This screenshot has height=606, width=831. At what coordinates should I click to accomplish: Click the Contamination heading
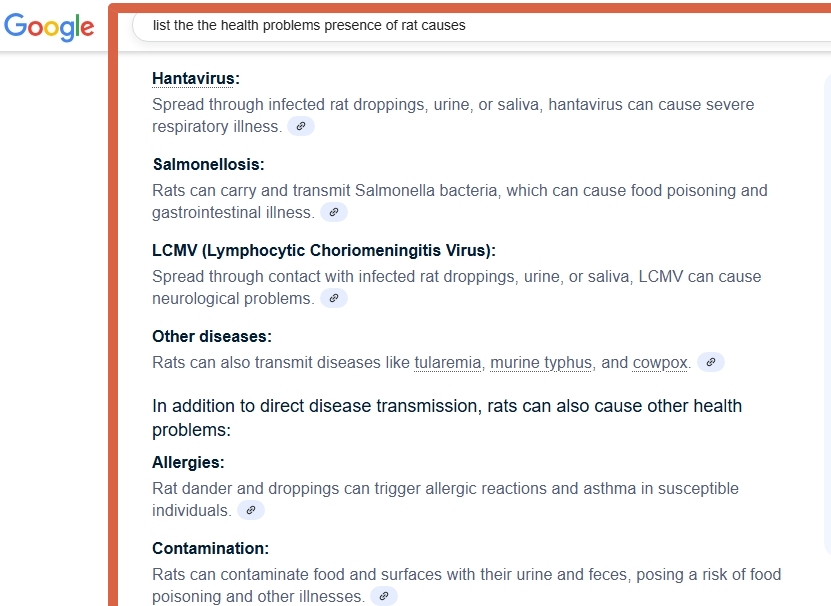pos(210,549)
